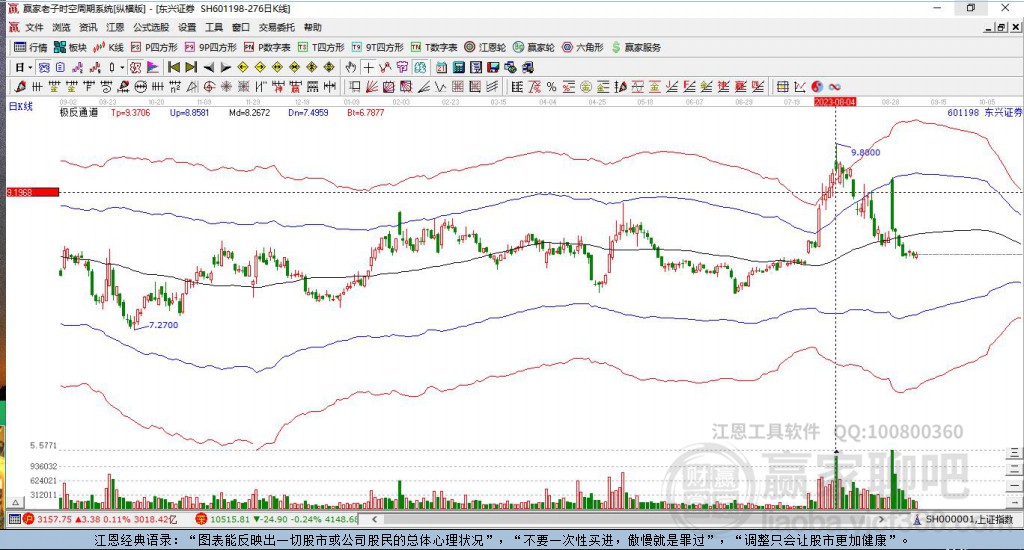Screen dimensions: 1024x550
Task: Jump to last bar icon
Action: tap(191, 67)
